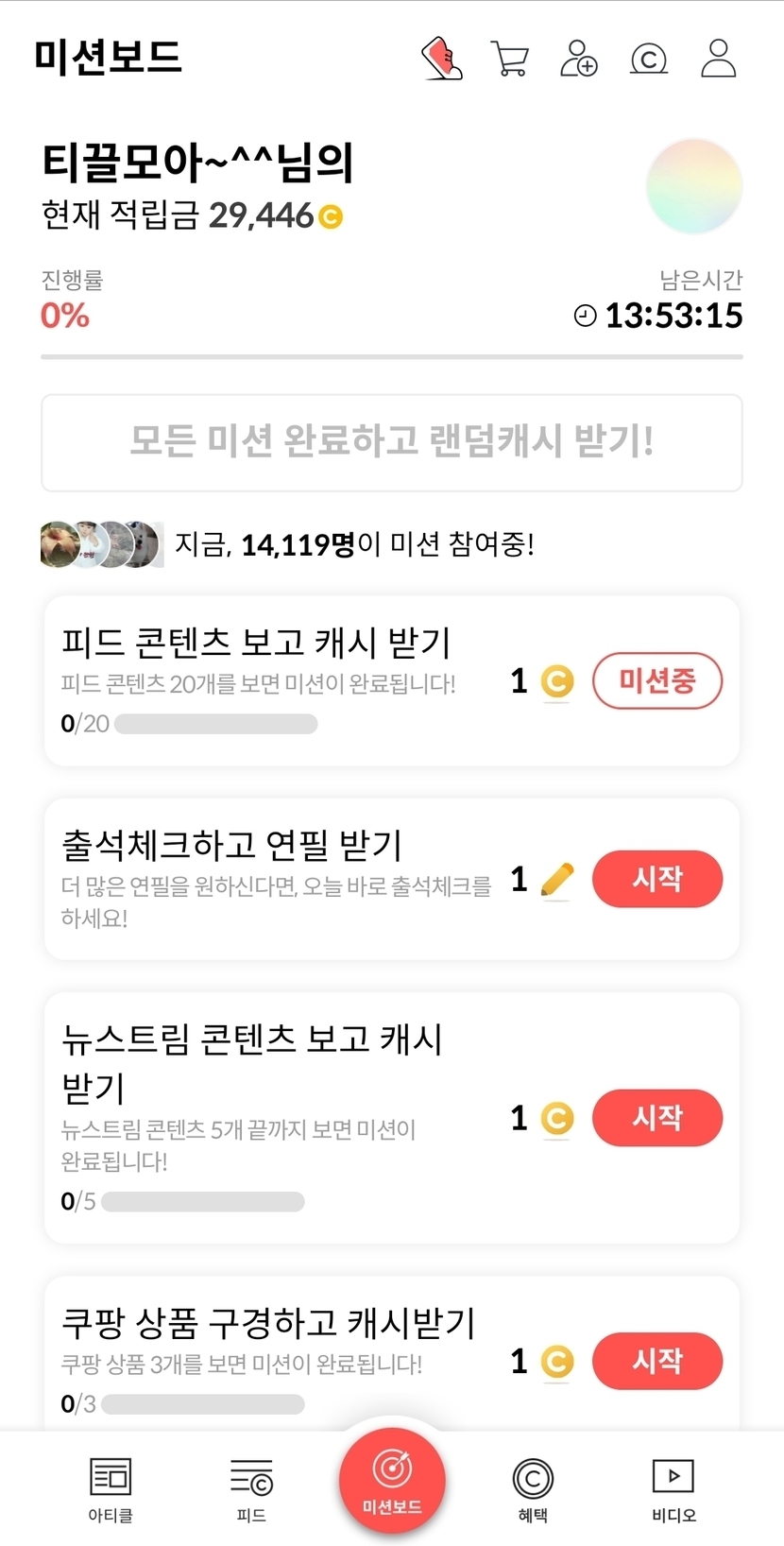
Task: Start the 뉴스트림 콘텐츠 mission
Action: pyautogui.click(x=657, y=1118)
